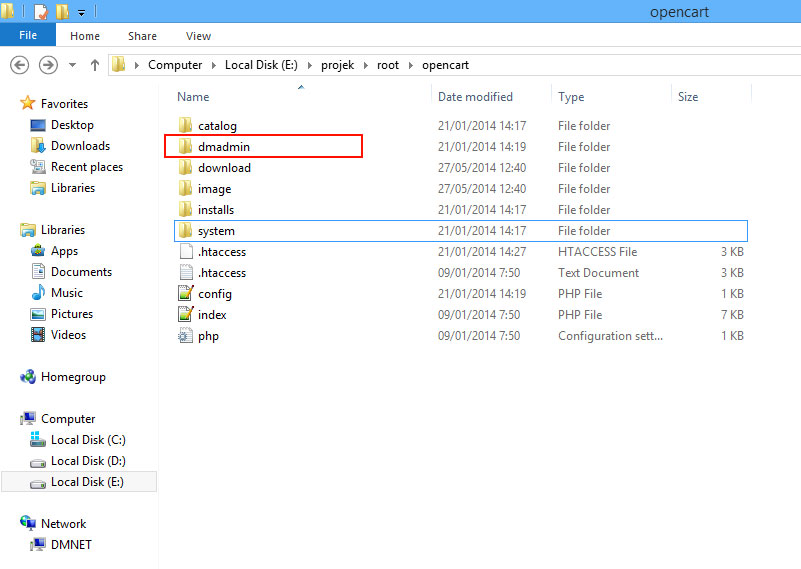Select the config PHP file icon
801x569 pixels.
(x=185, y=293)
